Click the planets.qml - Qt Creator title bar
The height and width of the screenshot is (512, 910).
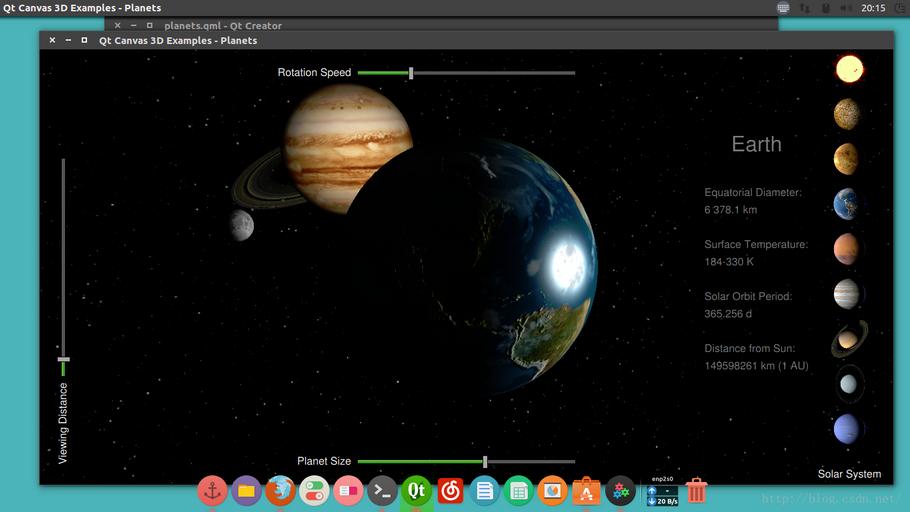tap(441, 25)
